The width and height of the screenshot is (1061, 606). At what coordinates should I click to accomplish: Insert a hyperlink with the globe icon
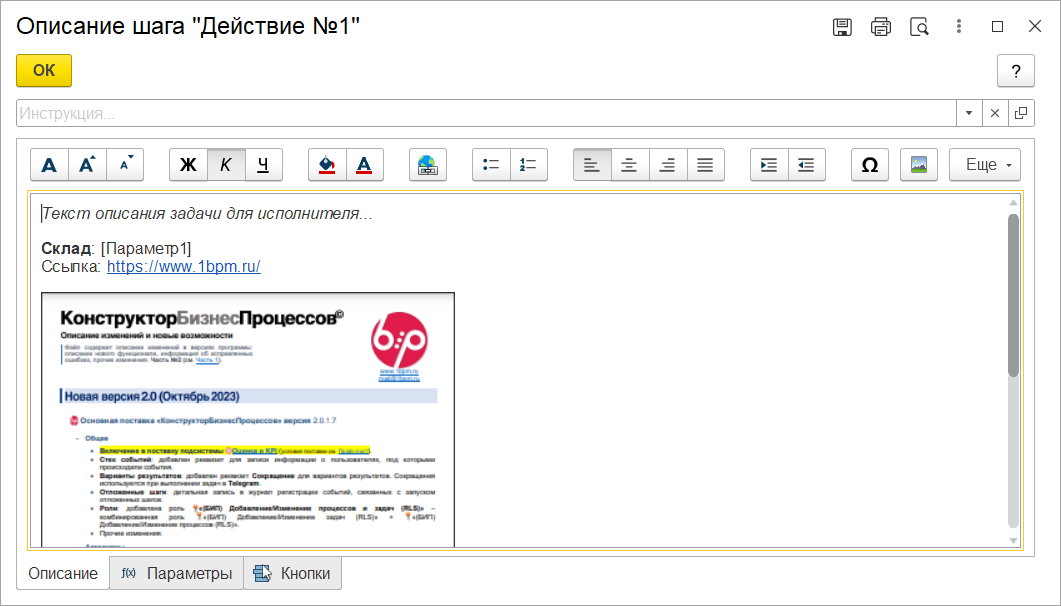click(x=428, y=165)
